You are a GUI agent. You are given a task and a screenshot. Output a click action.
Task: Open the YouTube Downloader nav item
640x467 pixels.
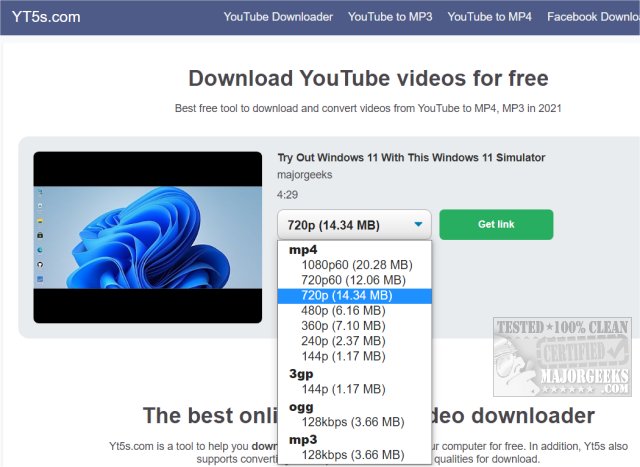click(278, 17)
